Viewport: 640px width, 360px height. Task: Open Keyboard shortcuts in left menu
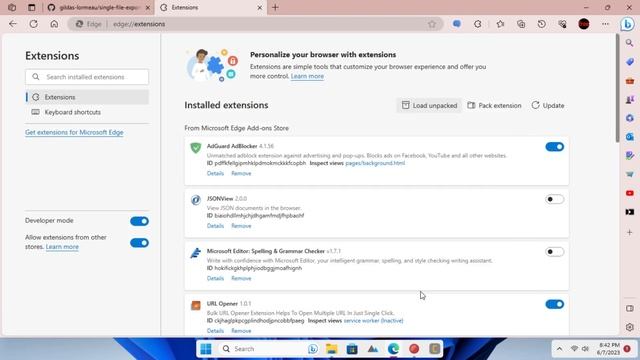[x=87, y=112]
